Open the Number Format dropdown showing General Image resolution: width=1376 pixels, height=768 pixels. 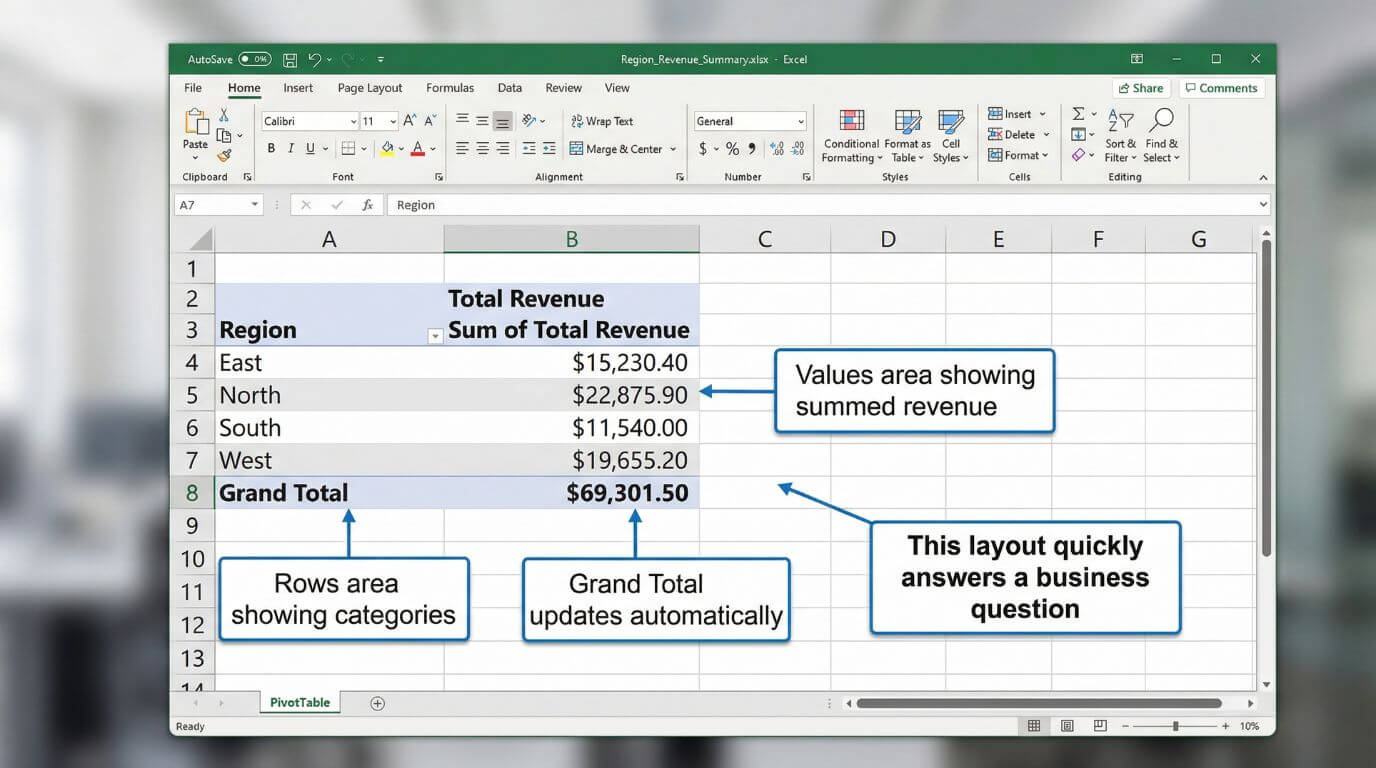pyautogui.click(x=750, y=120)
